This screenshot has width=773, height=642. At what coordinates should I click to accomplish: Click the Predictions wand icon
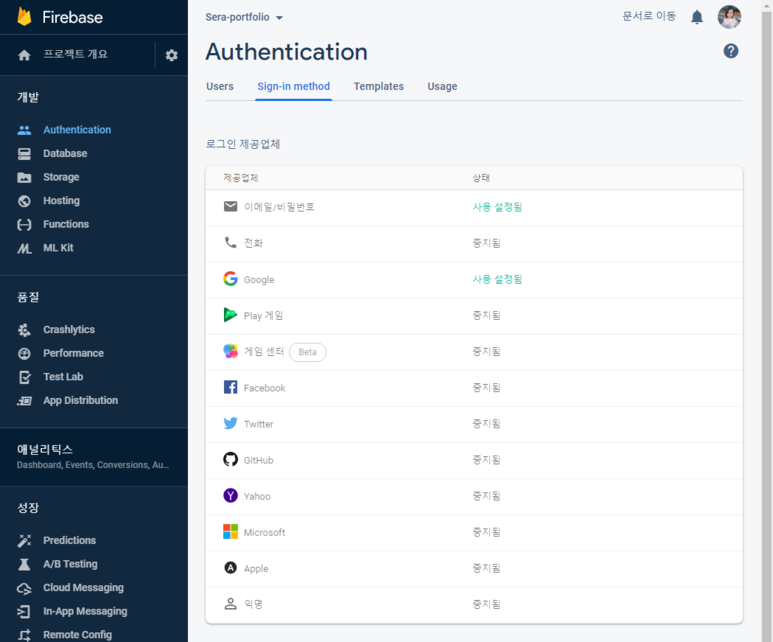point(24,540)
